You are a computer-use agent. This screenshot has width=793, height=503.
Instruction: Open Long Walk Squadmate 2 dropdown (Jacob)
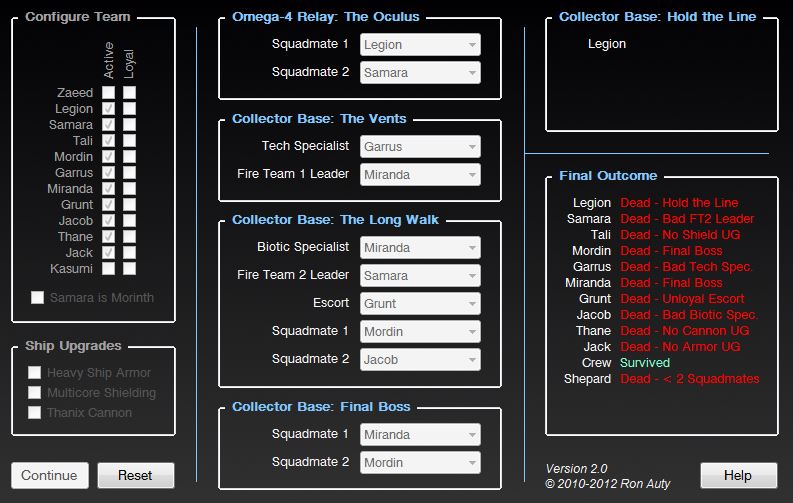(420, 359)
